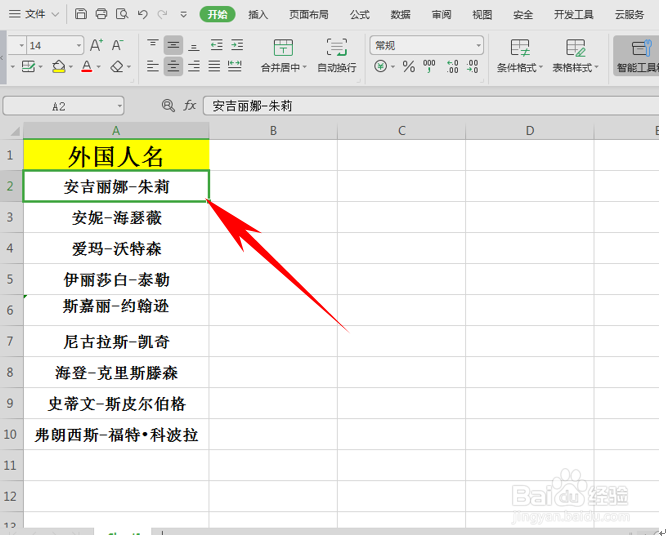Toggle left horizontal alignment

153,66
